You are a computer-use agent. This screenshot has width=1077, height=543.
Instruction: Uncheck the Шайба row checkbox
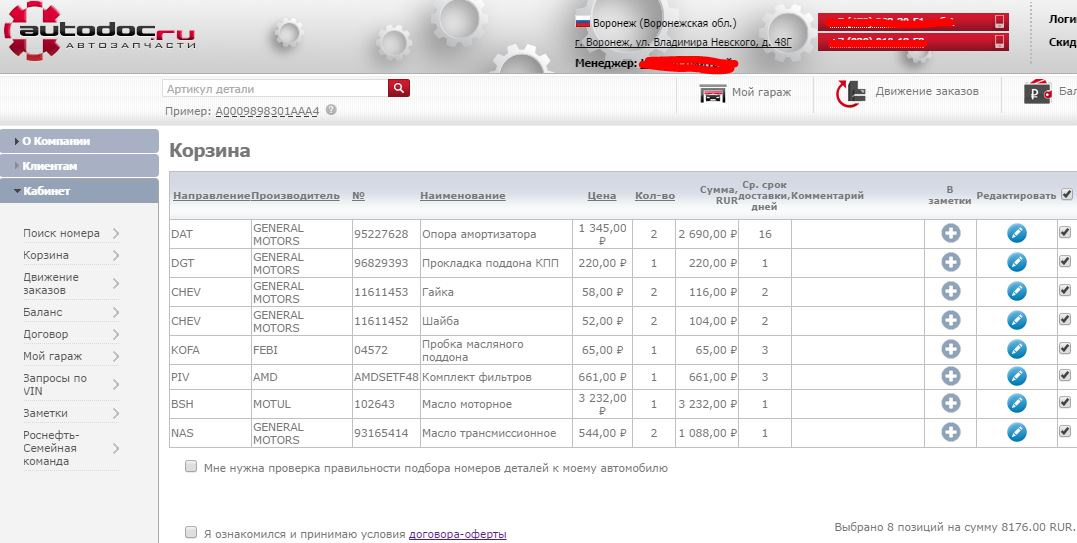coord(1065,319)
